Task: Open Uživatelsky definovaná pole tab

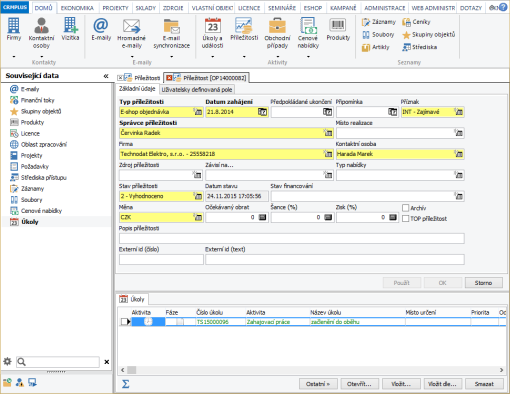Action: pos(197,89)
